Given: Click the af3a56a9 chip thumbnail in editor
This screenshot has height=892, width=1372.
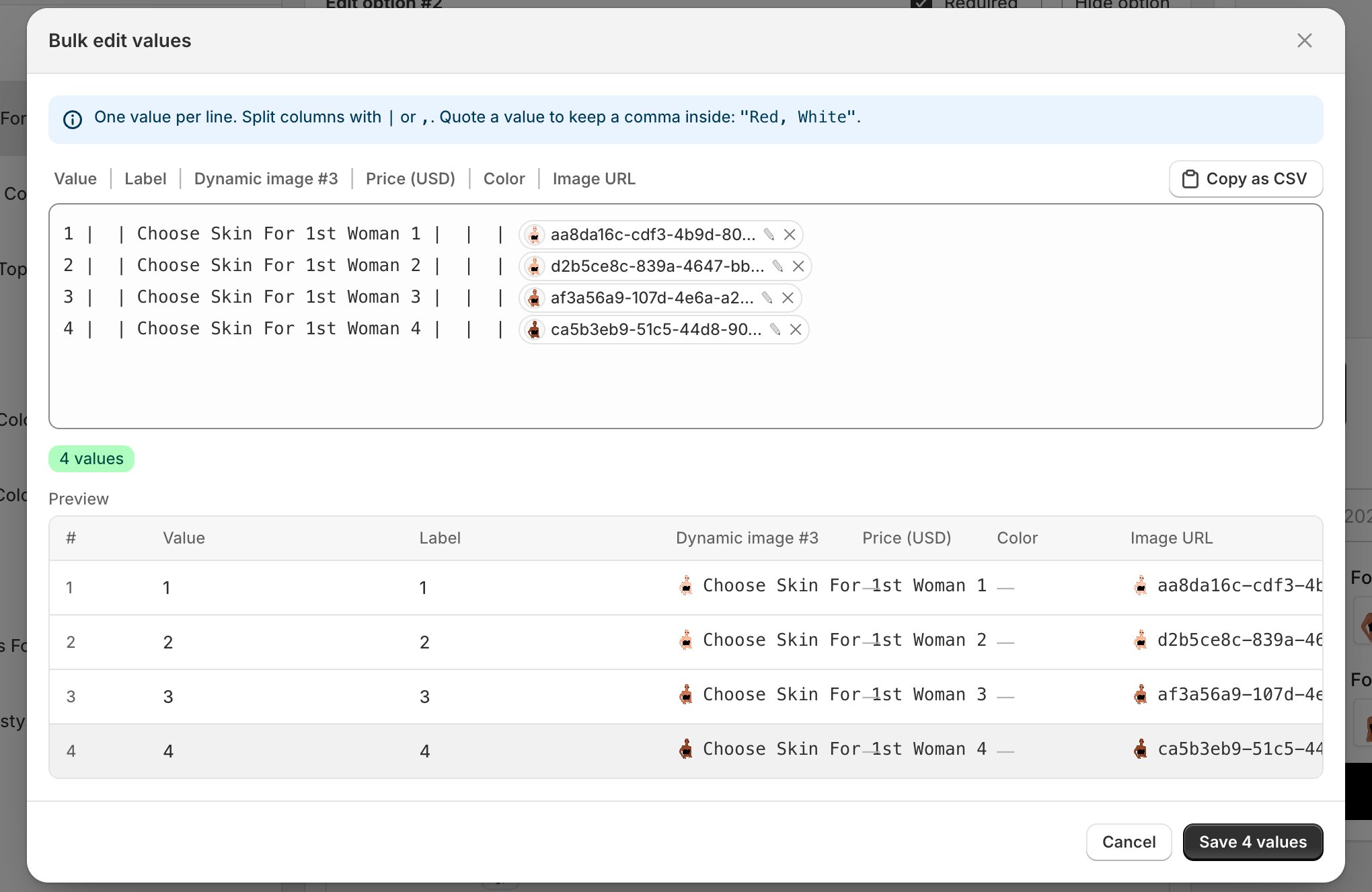Looking at the screenshot, I should [x=535, y=298].
